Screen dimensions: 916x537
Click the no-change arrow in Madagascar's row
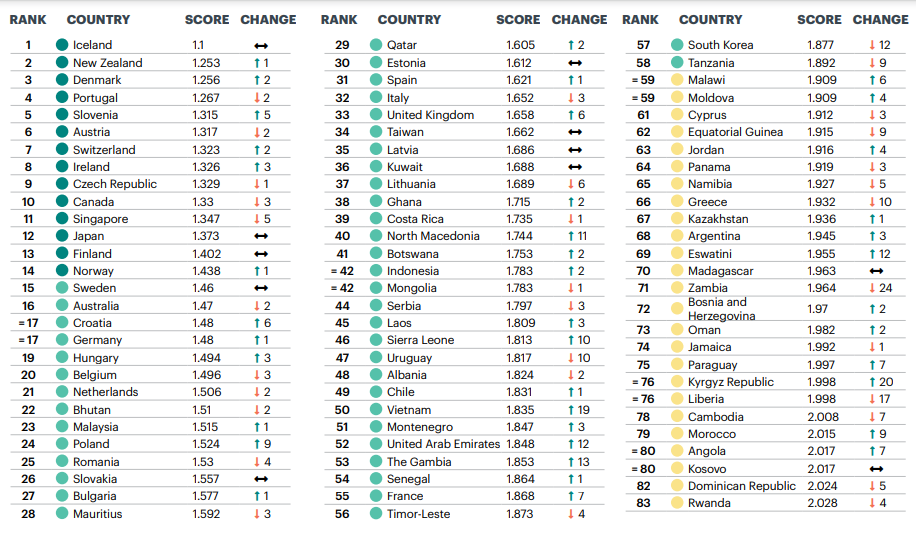click(x=876, y=271)
